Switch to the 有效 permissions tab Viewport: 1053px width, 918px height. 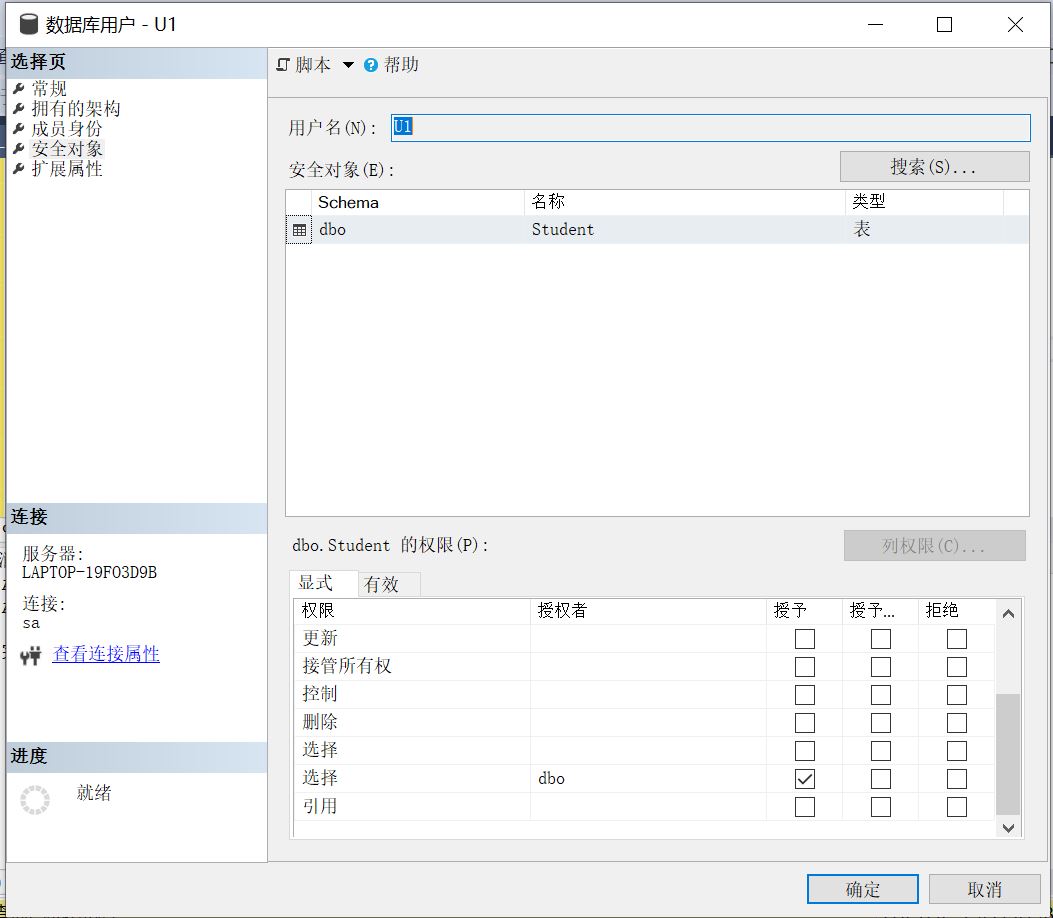click(388, 584)
